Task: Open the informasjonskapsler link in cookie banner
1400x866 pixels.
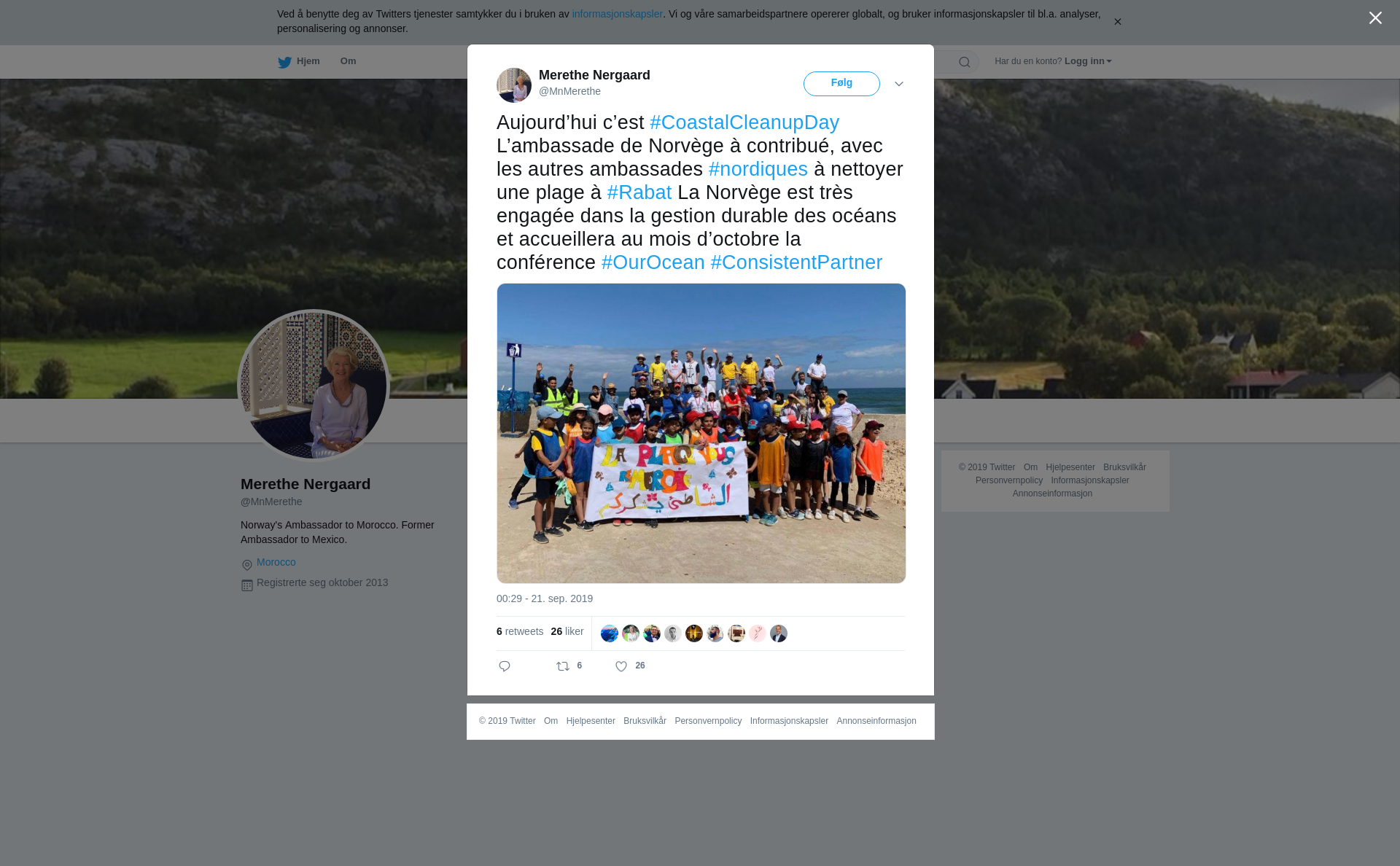Action: (617, 14)
